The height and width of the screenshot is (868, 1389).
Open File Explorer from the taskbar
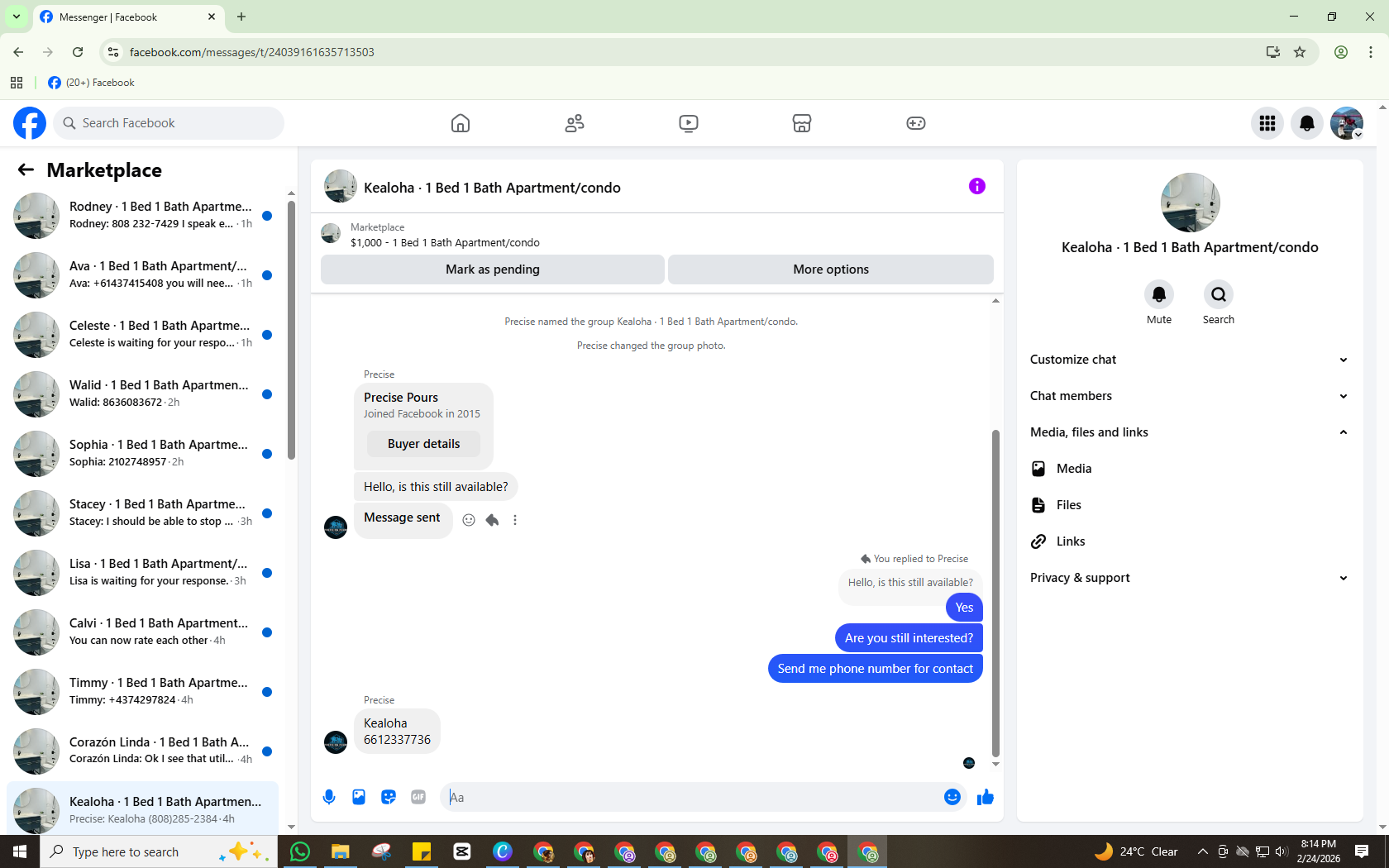pyautogui.click(x=341, y=851)
